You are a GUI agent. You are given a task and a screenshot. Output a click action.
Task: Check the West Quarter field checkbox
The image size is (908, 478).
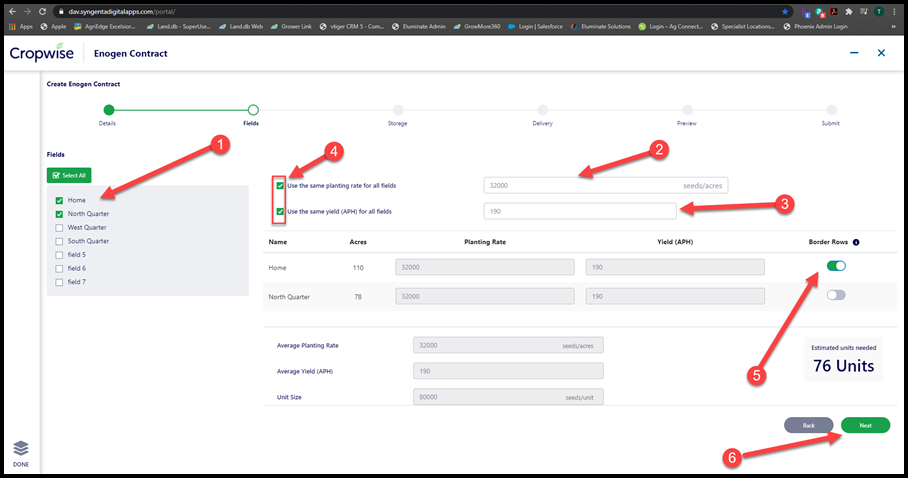[59, 228]
